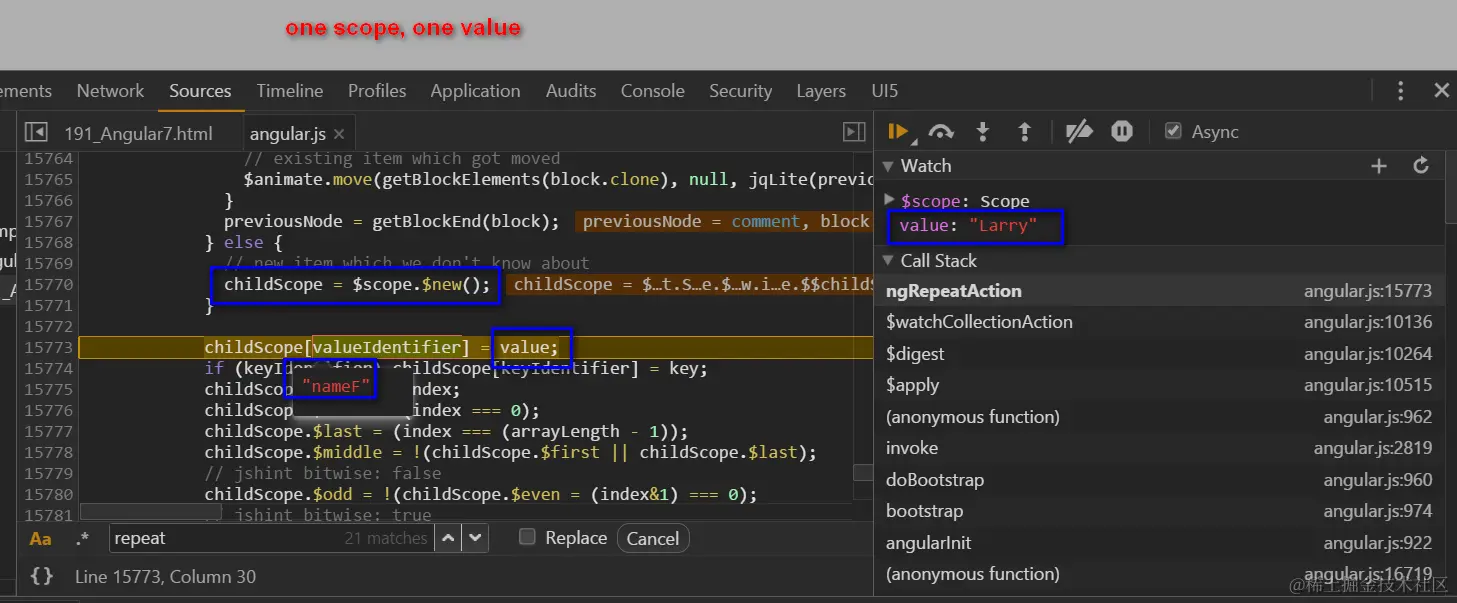Select the invoke call stack frame
1457x603 pixels.
(1159, 448)
